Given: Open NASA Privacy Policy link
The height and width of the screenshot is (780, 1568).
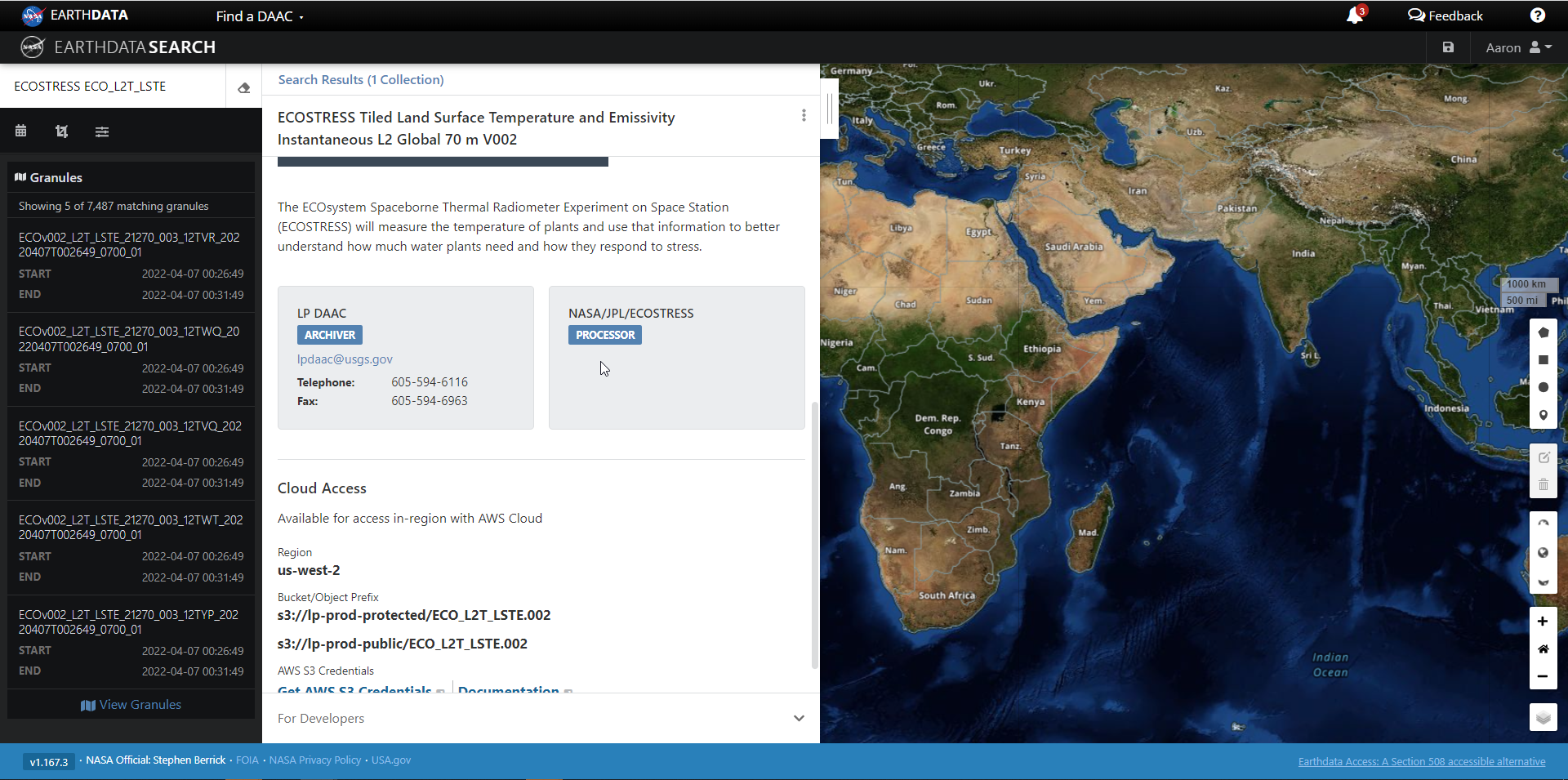Looking at the screenshot, I should pos(315,760).
